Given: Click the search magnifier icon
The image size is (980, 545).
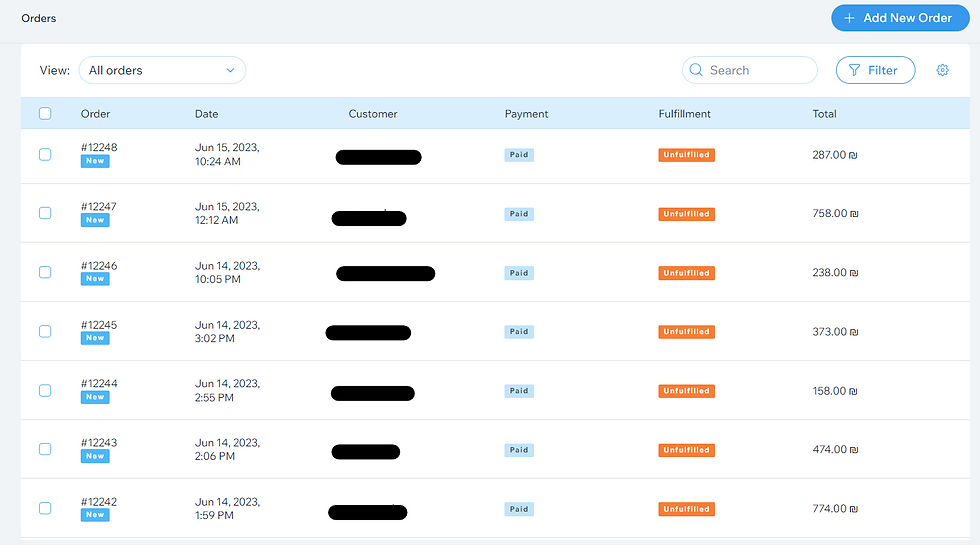Looking at the screenshot, I should pos(696,70).
